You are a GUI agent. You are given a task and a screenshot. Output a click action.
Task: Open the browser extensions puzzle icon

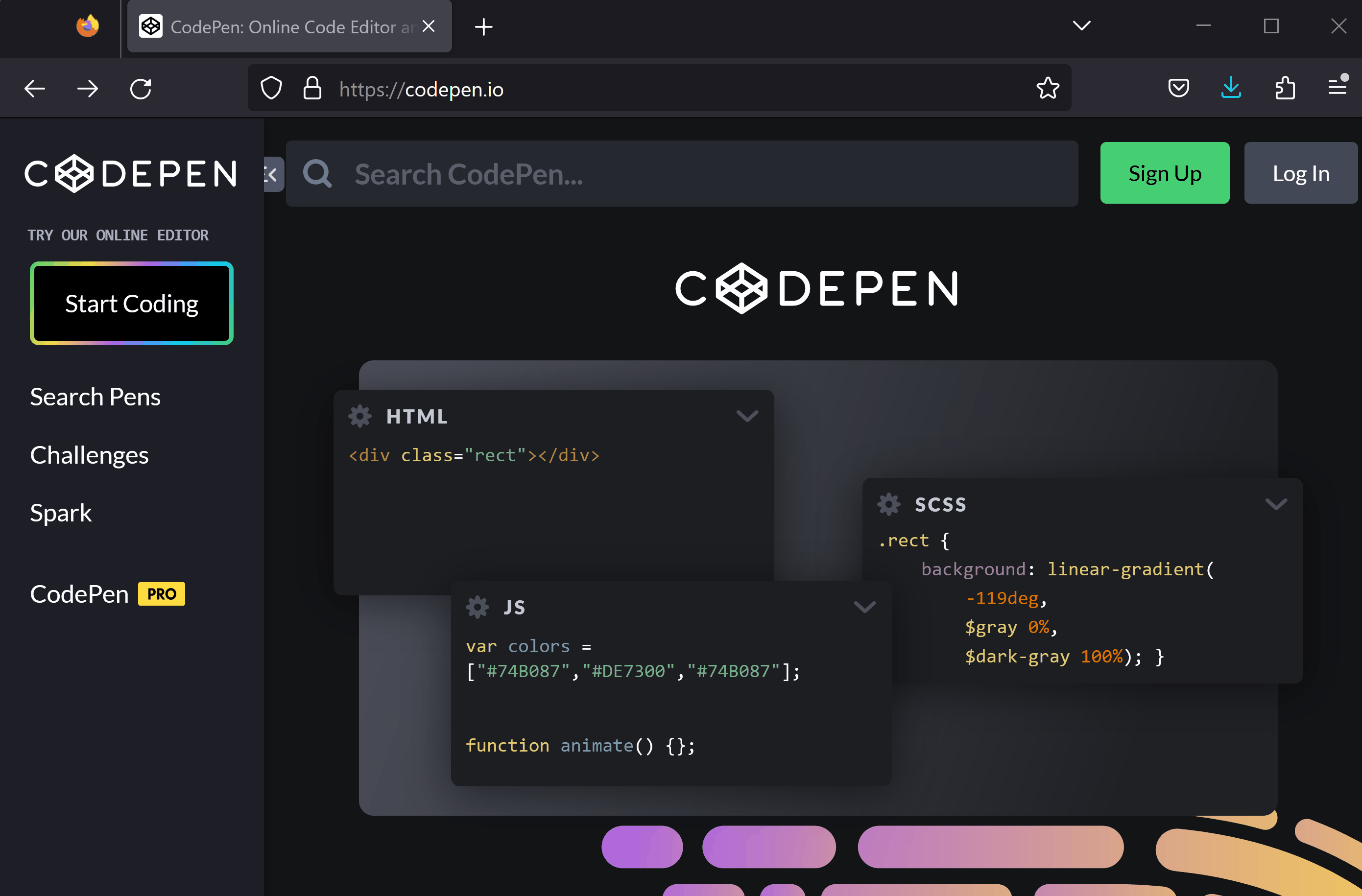[x=1285, y=89]
